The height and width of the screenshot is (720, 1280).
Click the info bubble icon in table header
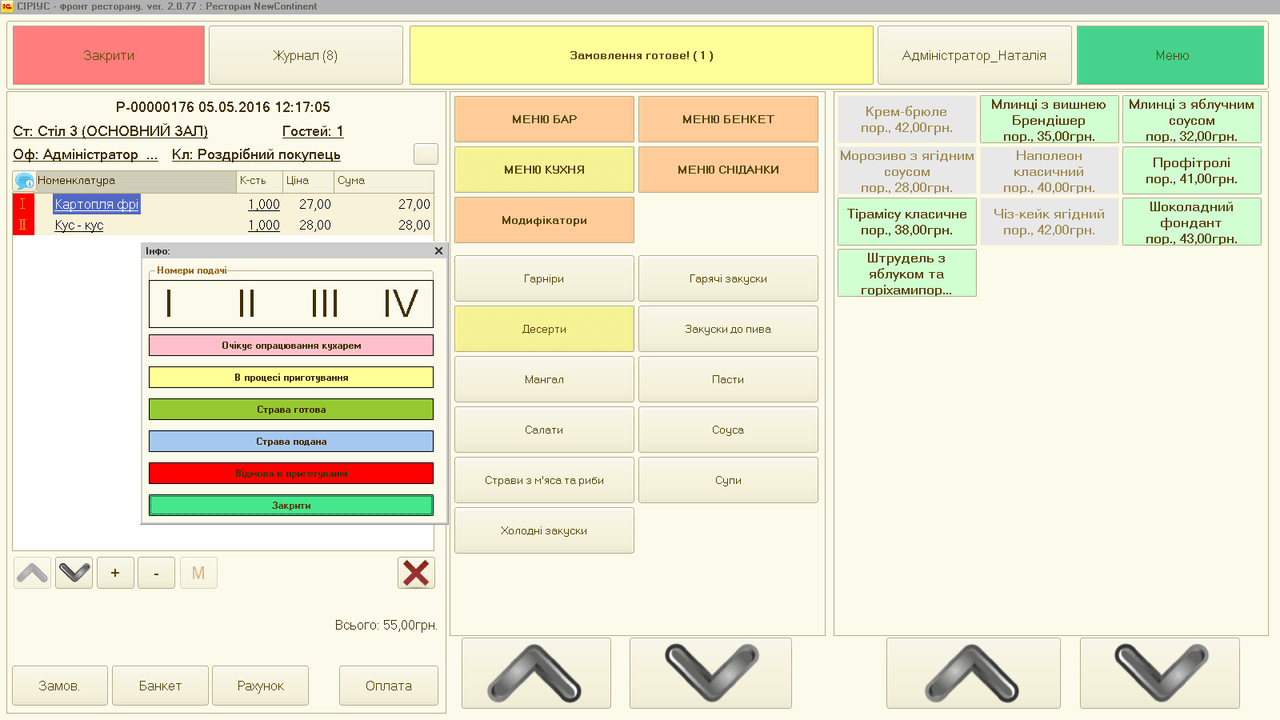(x=24, y=181)
